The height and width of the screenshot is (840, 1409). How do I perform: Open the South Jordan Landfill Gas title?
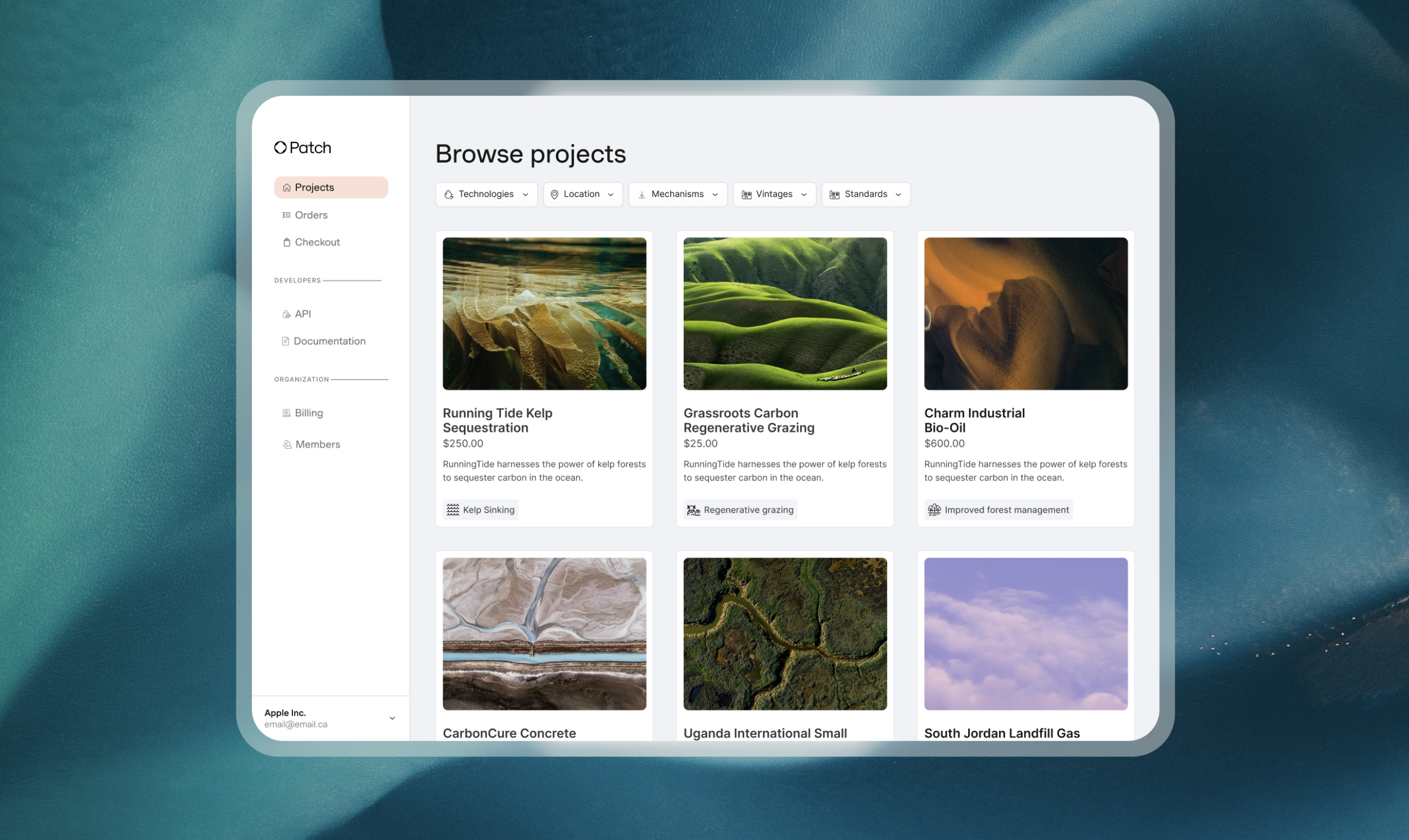pyautogui.click(x=1002, y=734)
